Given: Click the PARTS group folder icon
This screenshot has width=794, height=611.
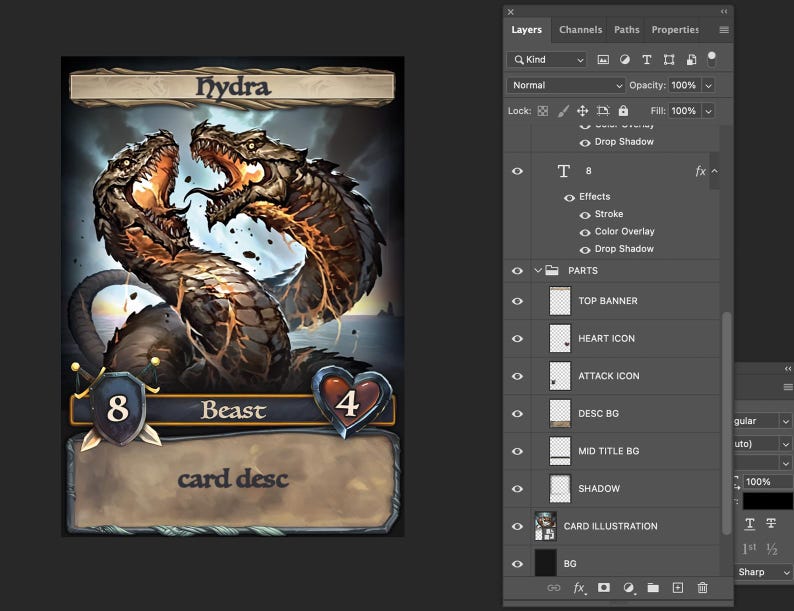Looking at the screenshot, I should 552,270.
